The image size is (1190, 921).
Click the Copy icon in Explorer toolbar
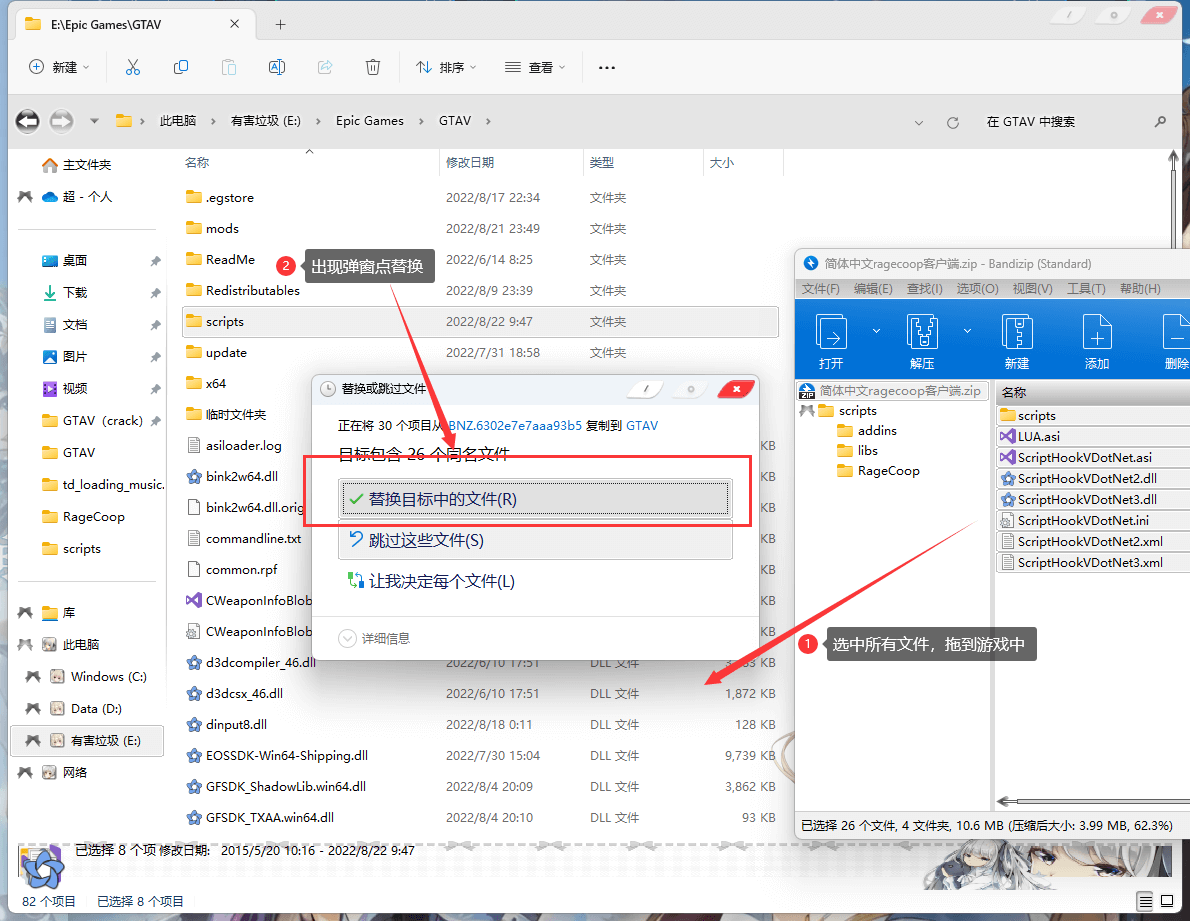(181, 67)
